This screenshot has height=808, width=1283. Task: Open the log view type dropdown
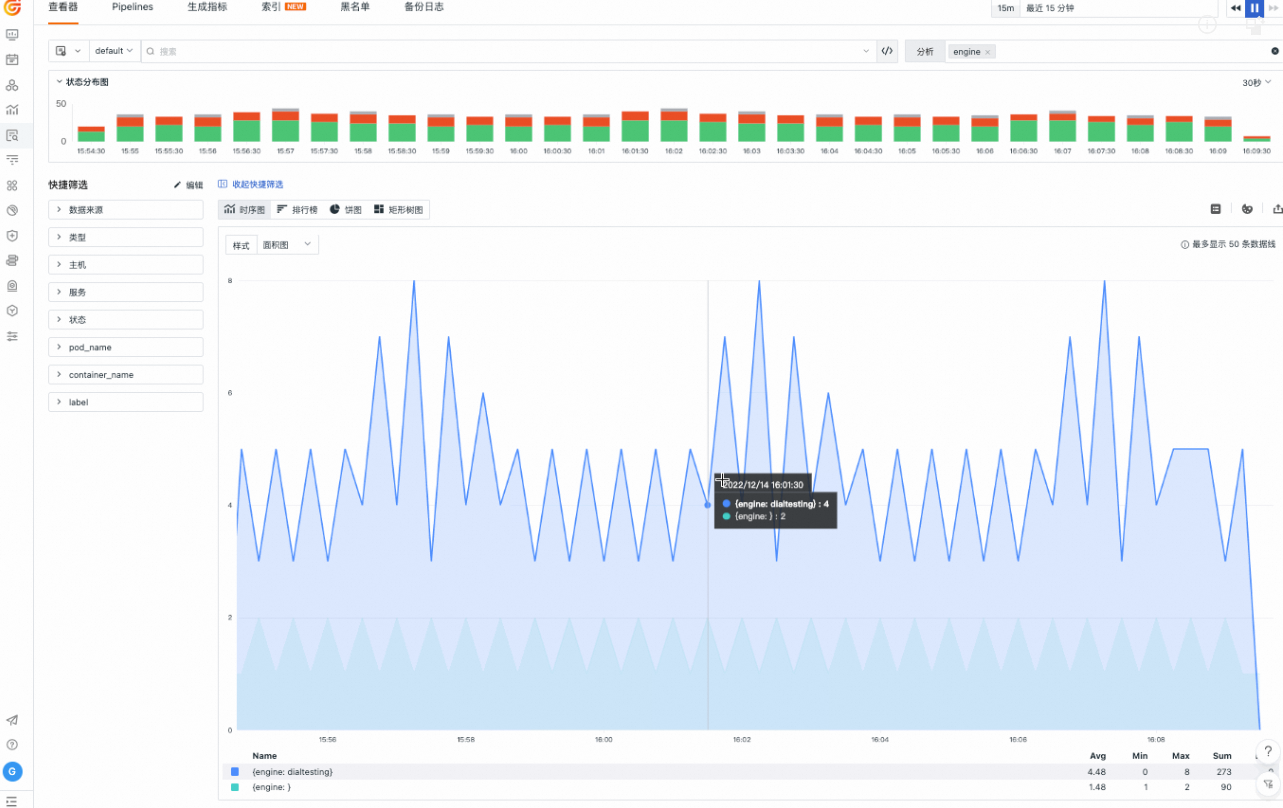click(68, 51)
